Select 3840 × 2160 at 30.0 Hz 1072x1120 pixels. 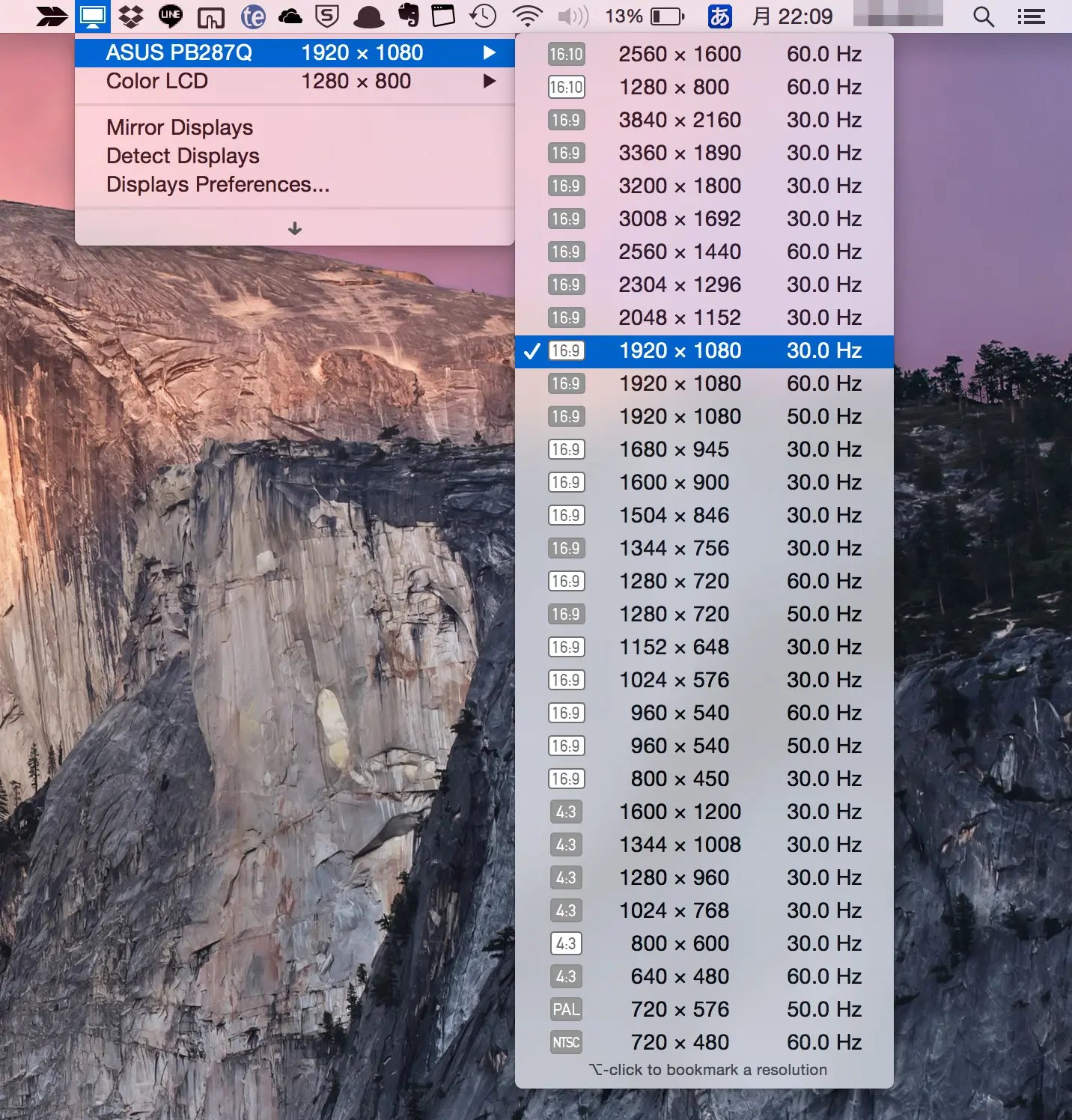coord(704,120)
